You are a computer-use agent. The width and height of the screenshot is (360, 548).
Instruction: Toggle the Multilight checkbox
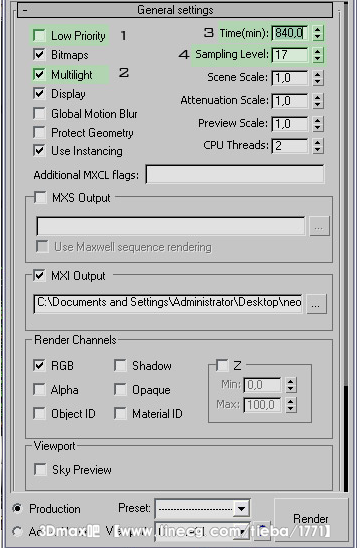[x=39, y=74]
